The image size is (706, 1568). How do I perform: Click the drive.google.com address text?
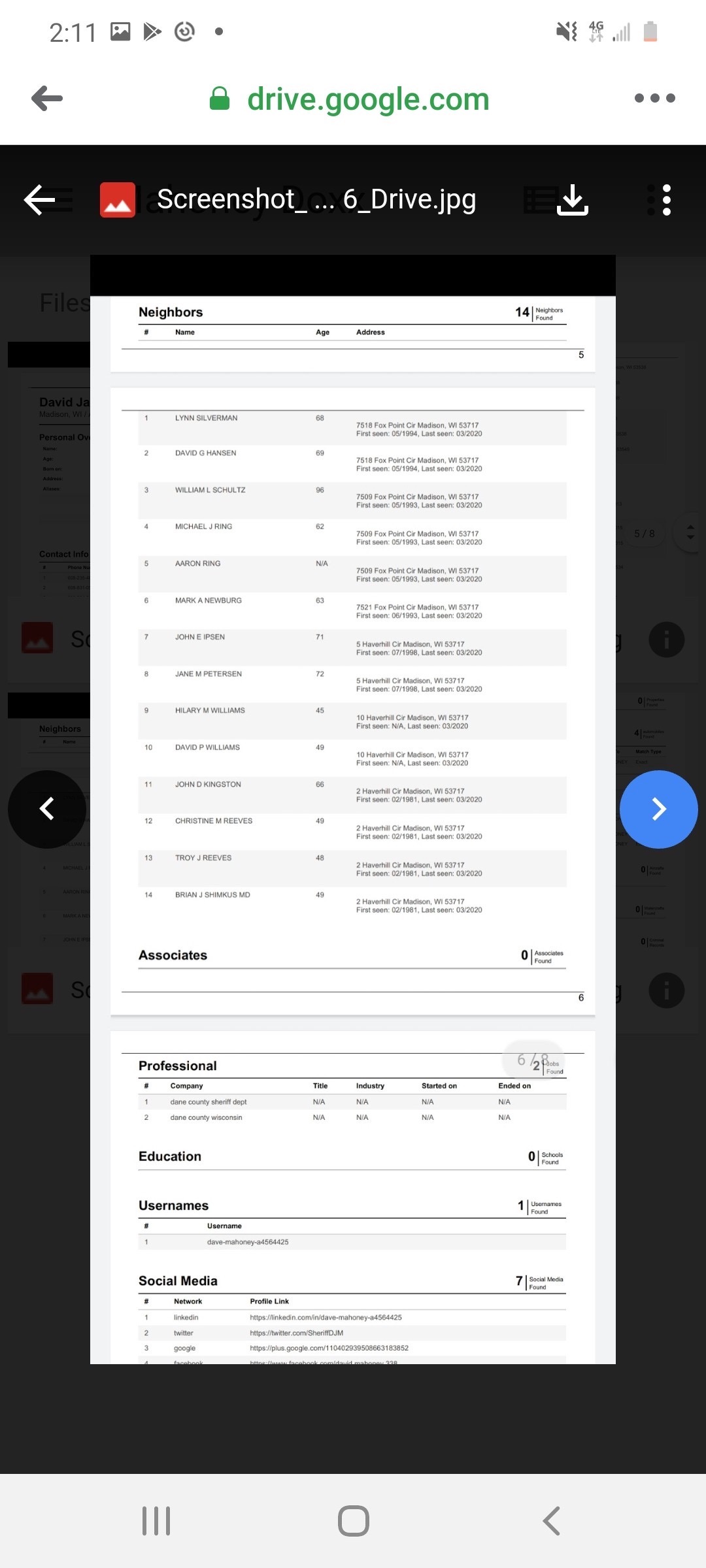pos(368,99)
